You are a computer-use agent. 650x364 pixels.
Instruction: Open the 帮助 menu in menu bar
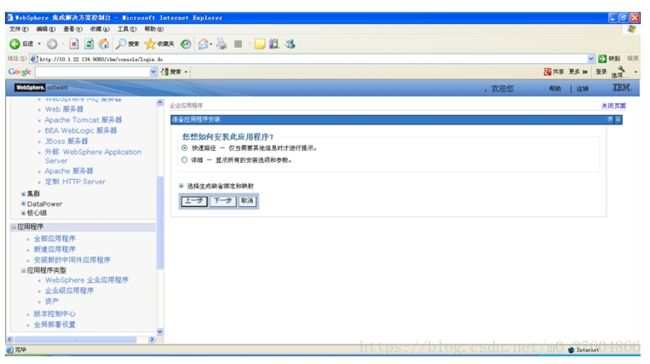pyautogui.click(x=154, y=29)
